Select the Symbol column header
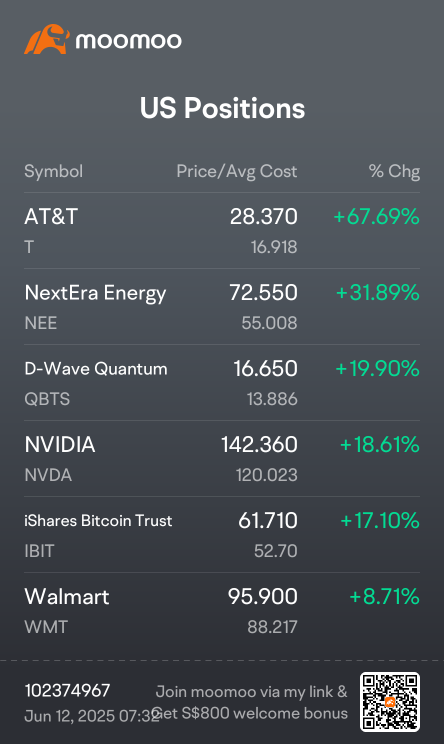 [54, 171]
